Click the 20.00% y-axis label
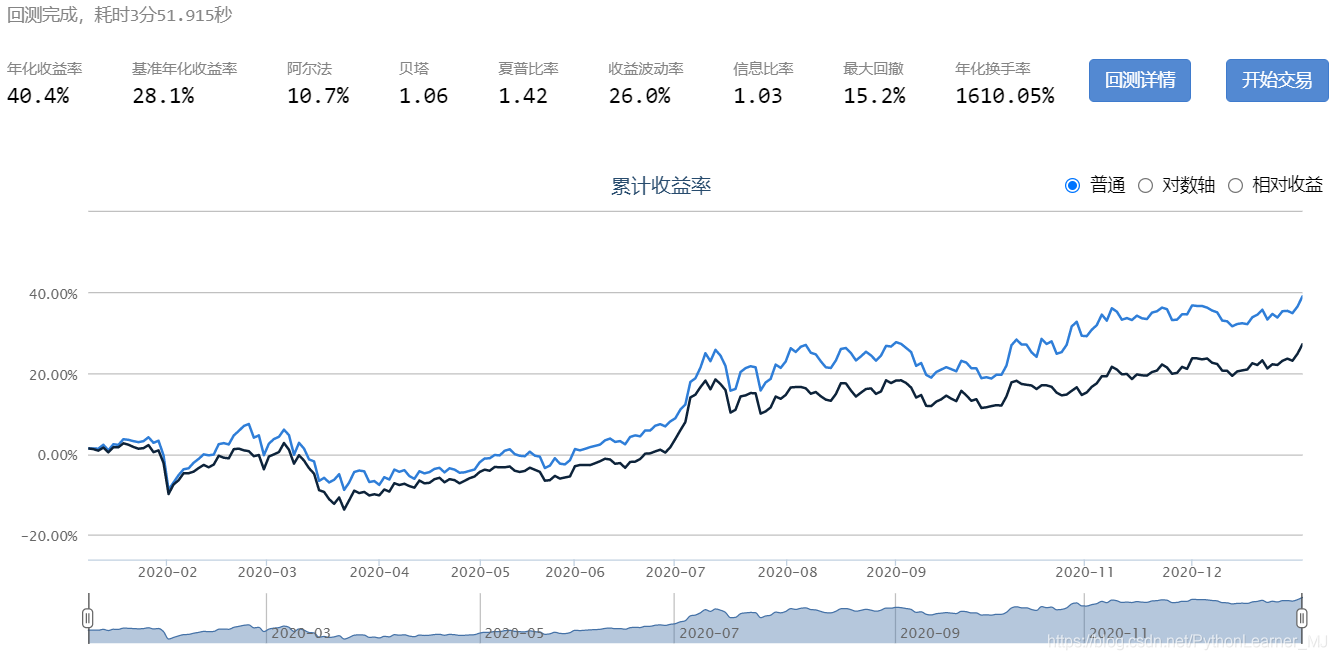1337x660 pixels. [x=53, y=374]
